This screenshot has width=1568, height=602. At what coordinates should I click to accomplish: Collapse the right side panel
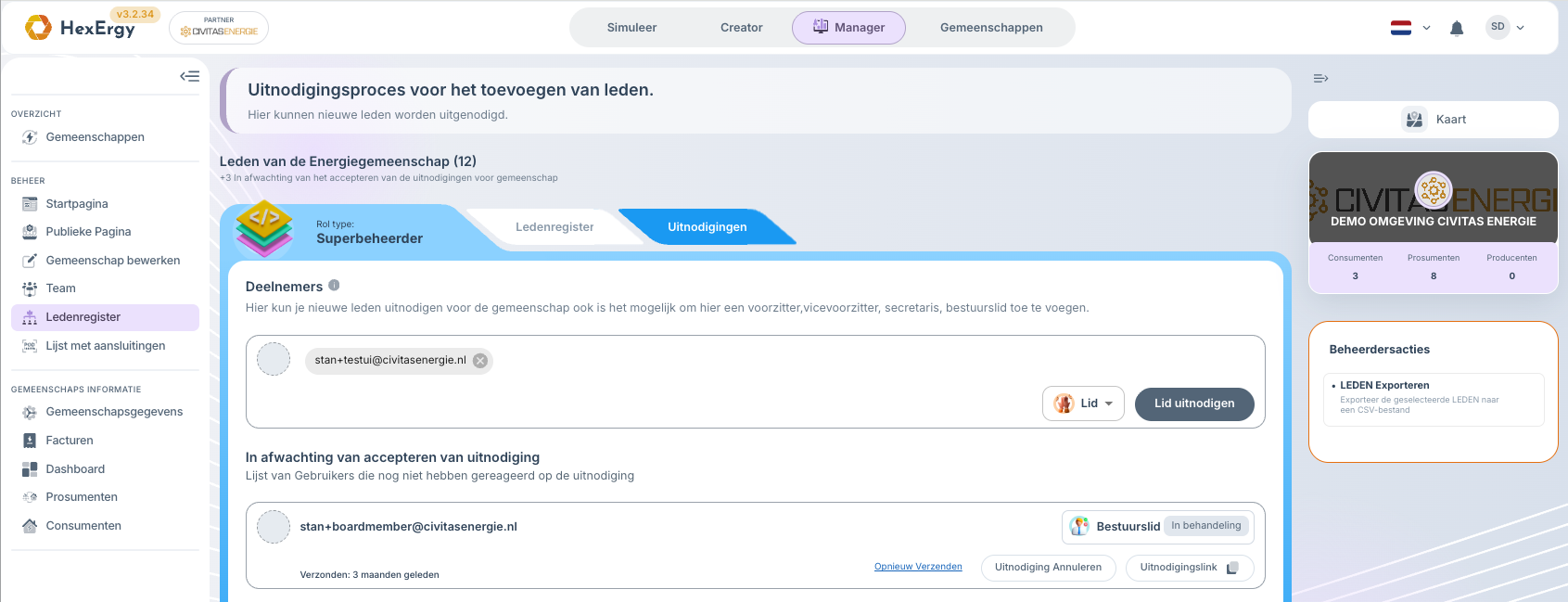coord(1321,78)
